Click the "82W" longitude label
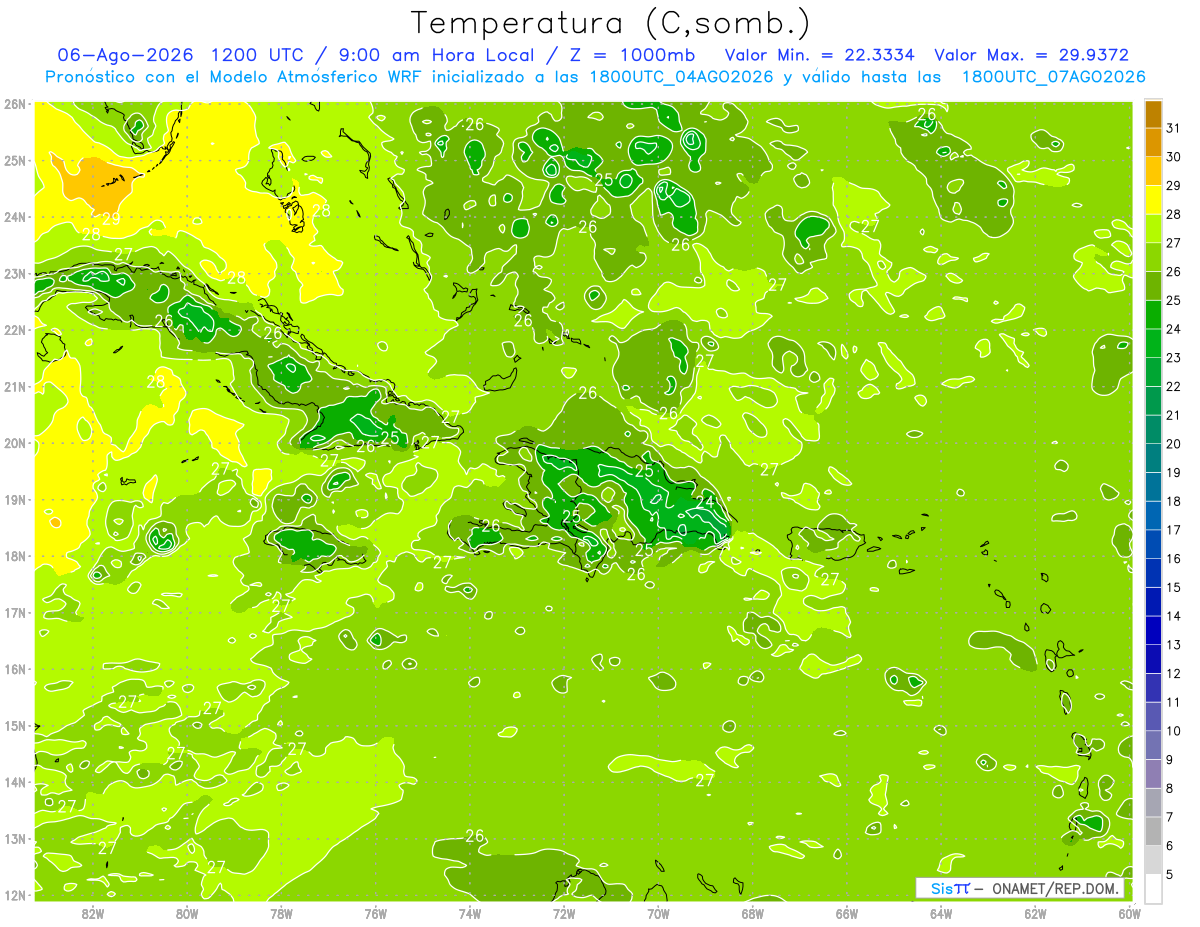1200x927 pixels. 92,913
